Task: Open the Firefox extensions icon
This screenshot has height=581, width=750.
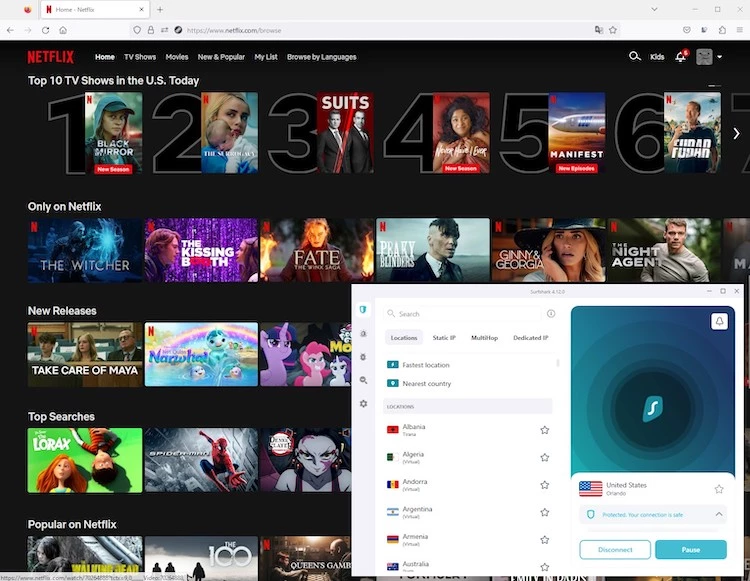Action: point(722,30)
